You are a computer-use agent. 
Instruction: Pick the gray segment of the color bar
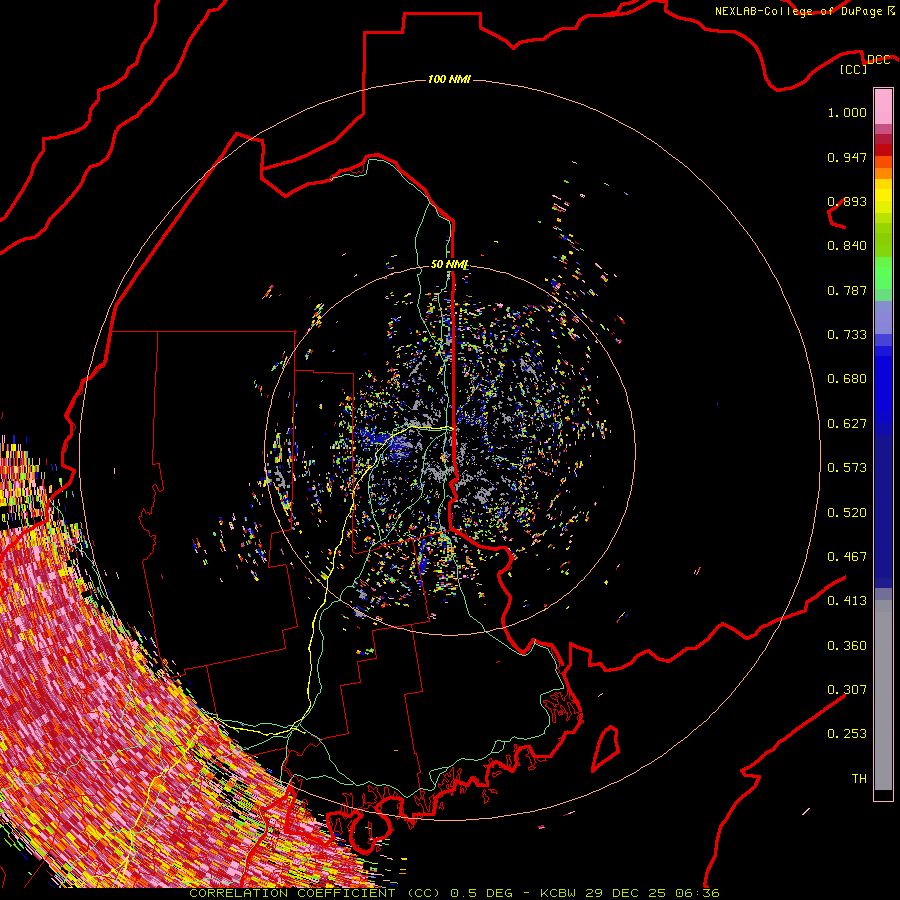pos(883,695)
